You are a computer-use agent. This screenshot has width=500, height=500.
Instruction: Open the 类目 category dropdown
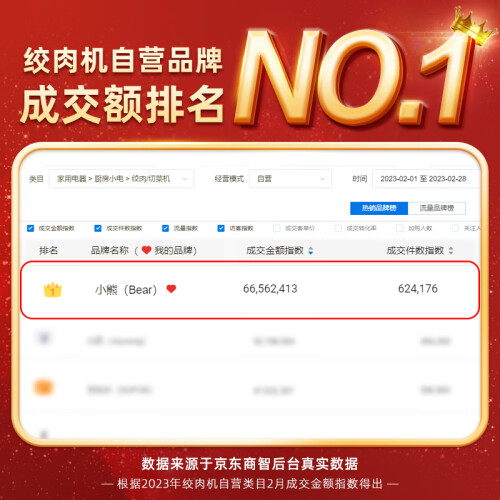pos(121,179)
